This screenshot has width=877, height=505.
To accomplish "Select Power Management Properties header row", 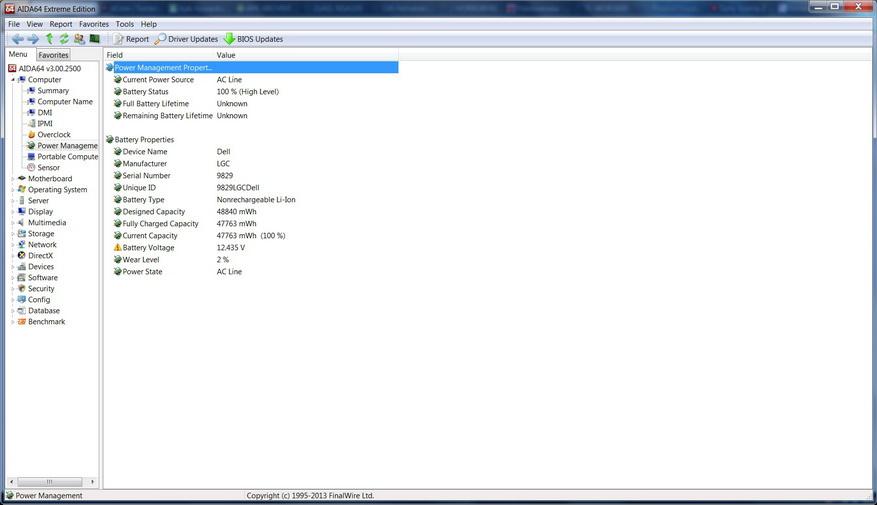I will tap(252, 68).
